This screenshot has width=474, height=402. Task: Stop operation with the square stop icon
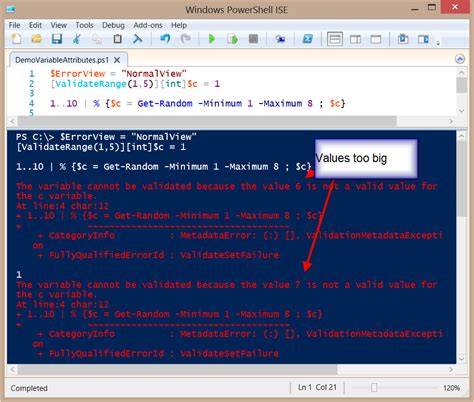tap(253, 39)
